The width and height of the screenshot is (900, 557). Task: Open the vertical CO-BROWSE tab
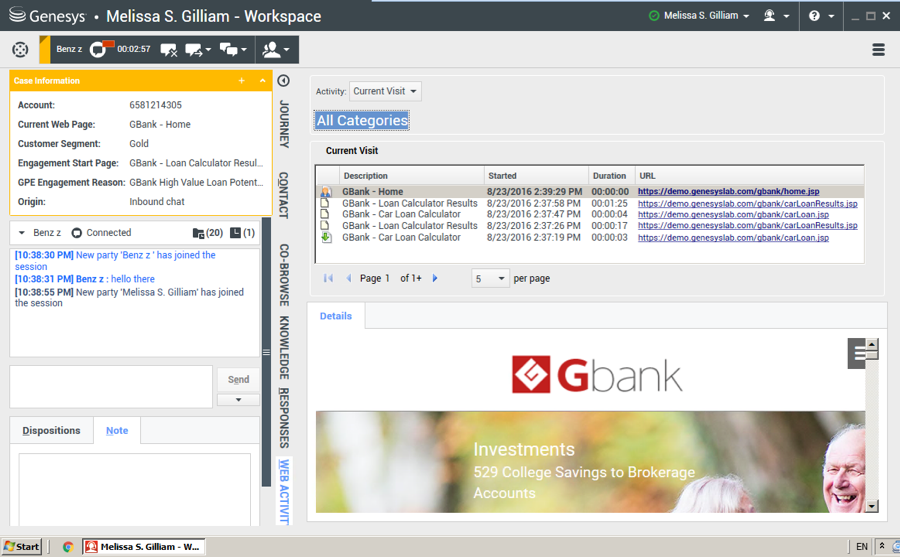(284, 274)
